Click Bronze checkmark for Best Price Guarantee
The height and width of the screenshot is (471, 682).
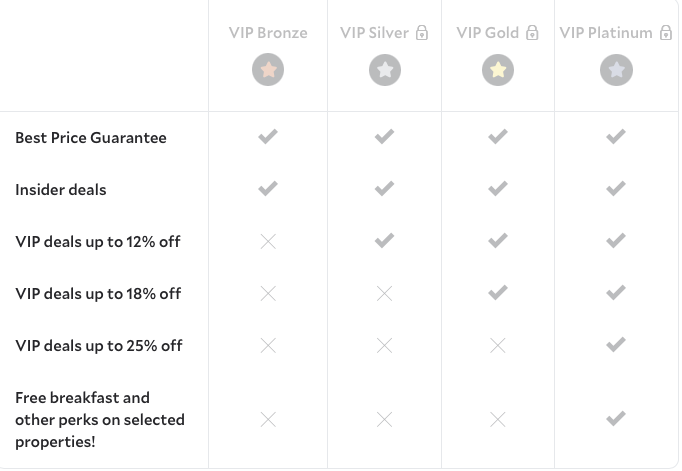267,137
